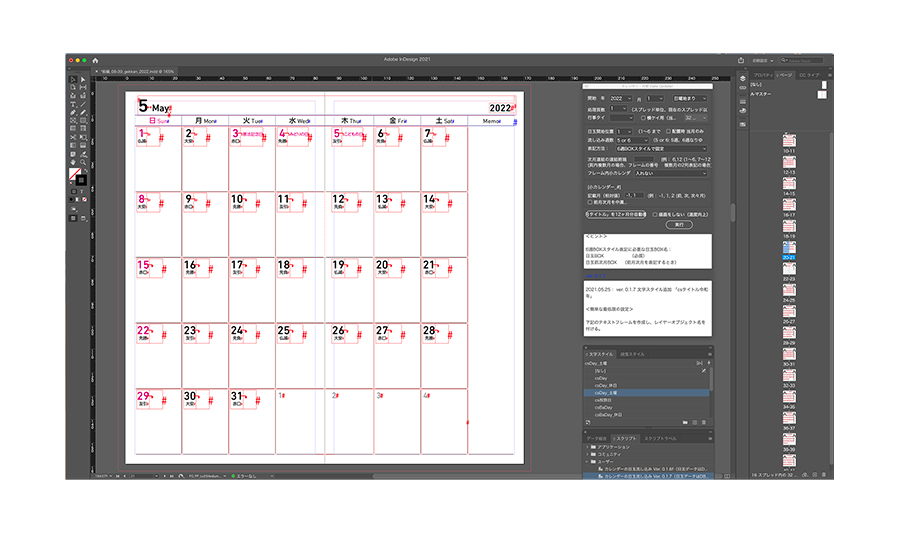Open scripts panel menu icon
The width and height of the screenshot is (900, 533).
coord(710,438)
